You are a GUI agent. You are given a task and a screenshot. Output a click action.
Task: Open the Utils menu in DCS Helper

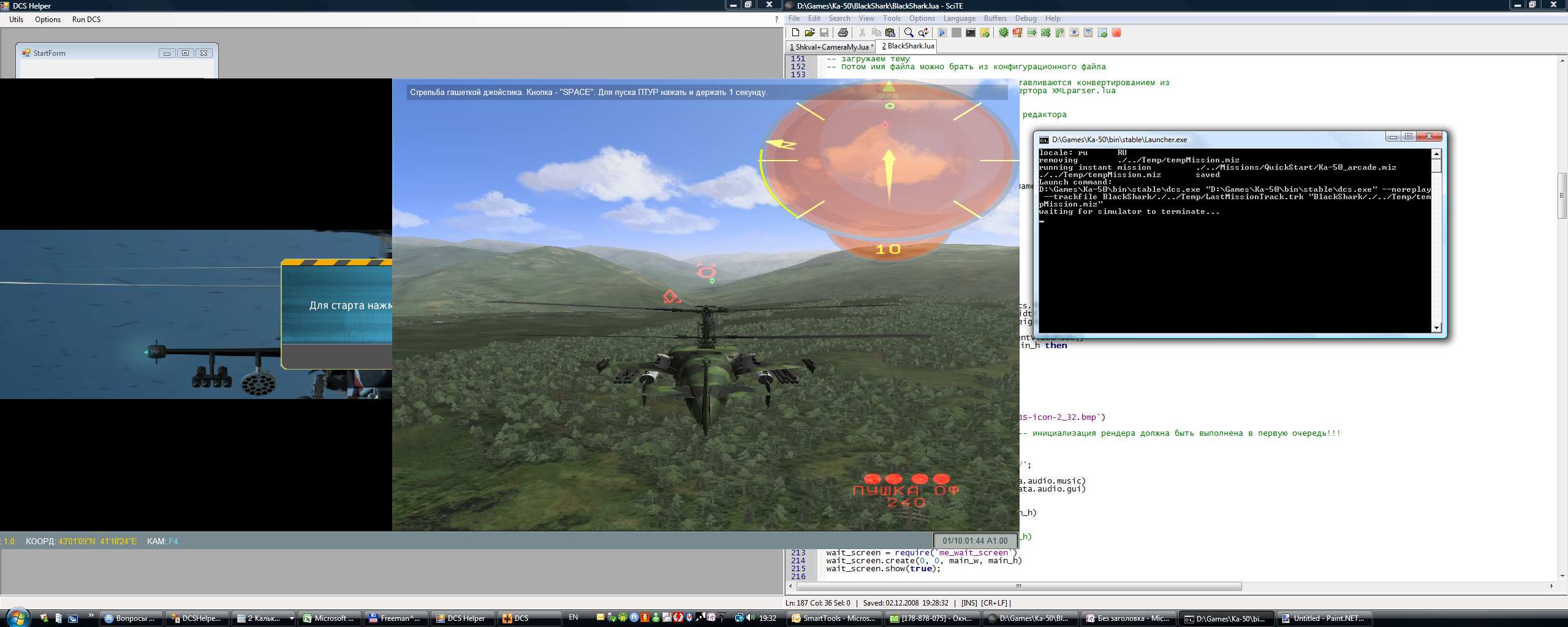point(16,20)
